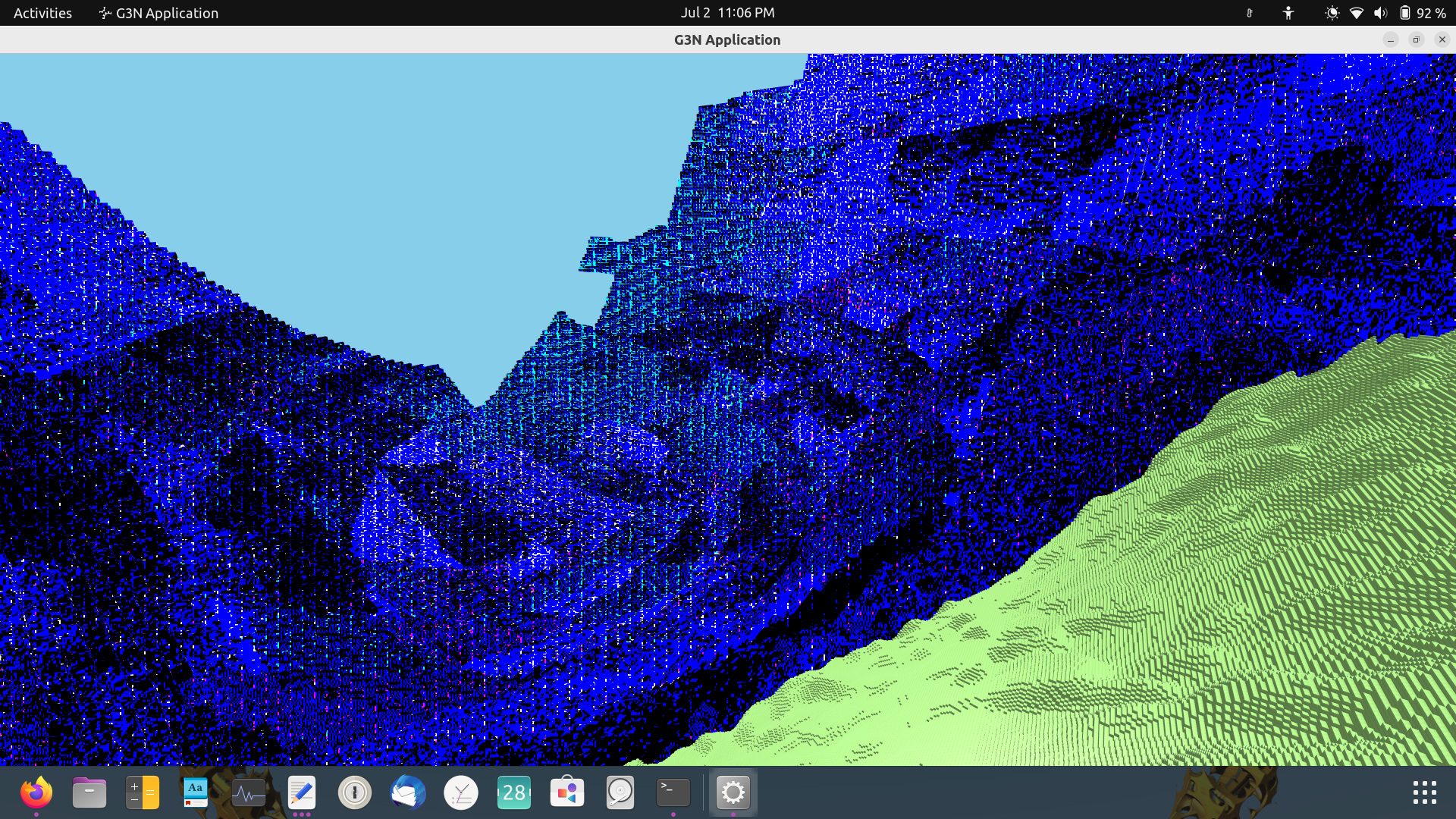Open the Files folder icon
Viewport: 1456px width, 819px height.
pyautogui.click(x=89, y=793)
